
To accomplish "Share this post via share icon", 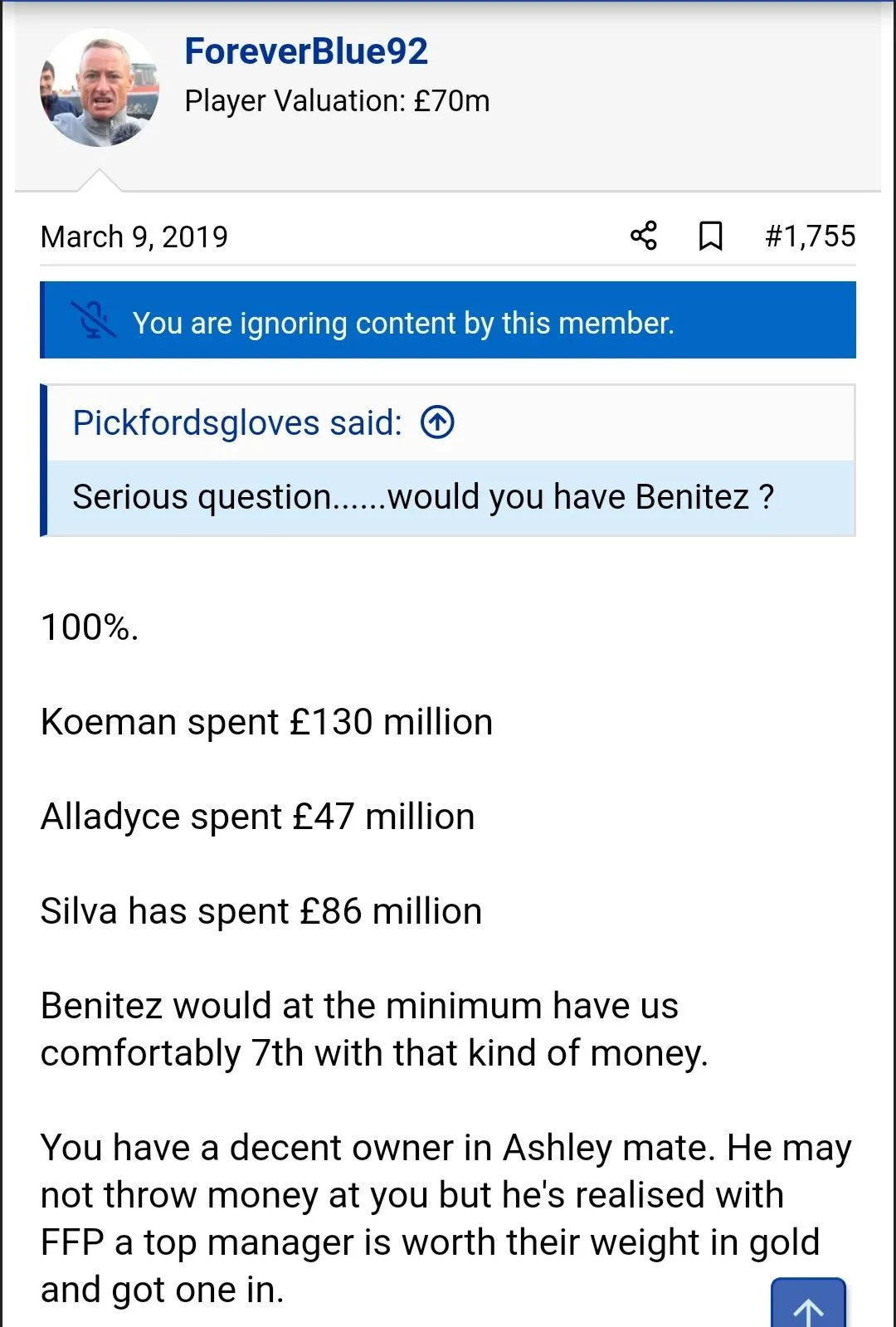I will [644, 236].
